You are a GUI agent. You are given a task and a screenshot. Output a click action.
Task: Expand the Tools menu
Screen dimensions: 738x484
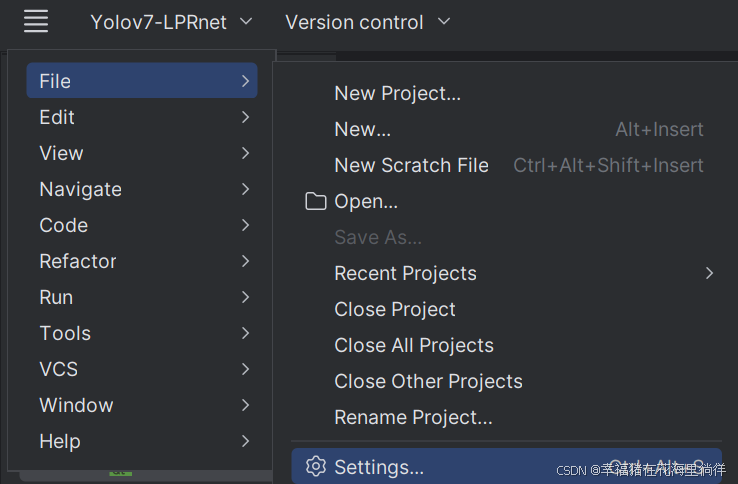pyautogui.click(x=65, y=333)
